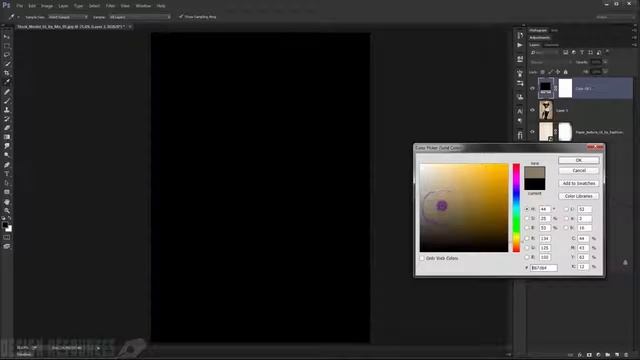Image resolution: width=640 pixels, height=360 pixels.
Task: Enable Only Web Colors checkbox
Action: (422, 258)
